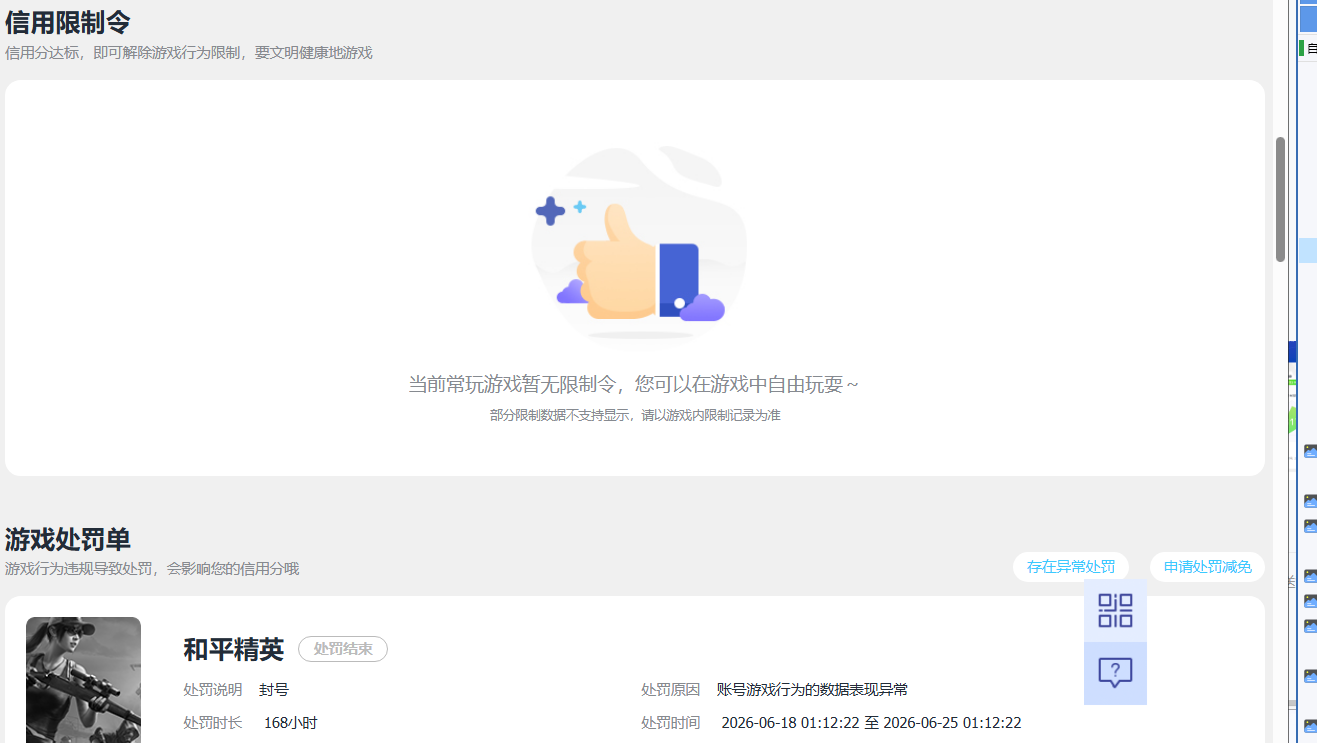Screen dimensions: 1317x743
Task: Select the 和平精英 game title
Action: coord(233,649)
